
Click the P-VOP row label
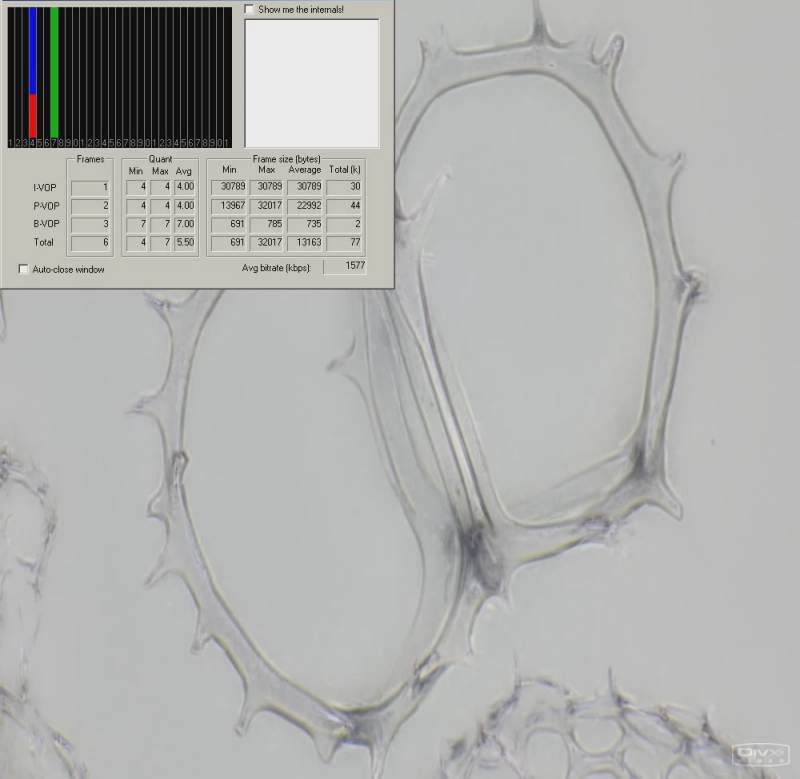coord(46,206)
